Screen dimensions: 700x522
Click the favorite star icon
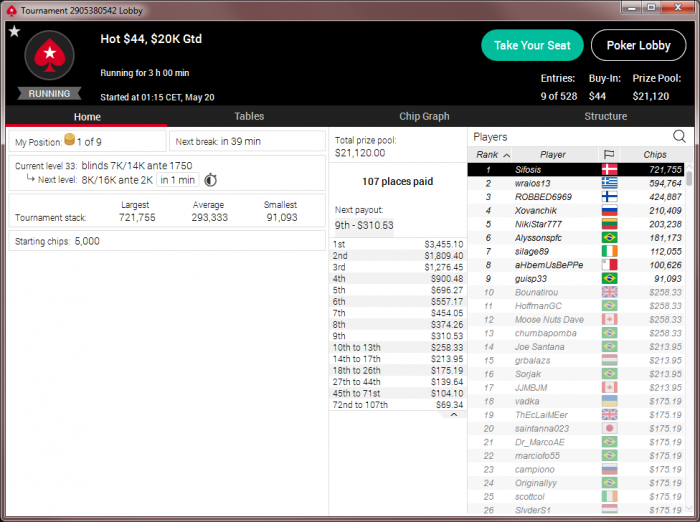click(x=14, y=31)
